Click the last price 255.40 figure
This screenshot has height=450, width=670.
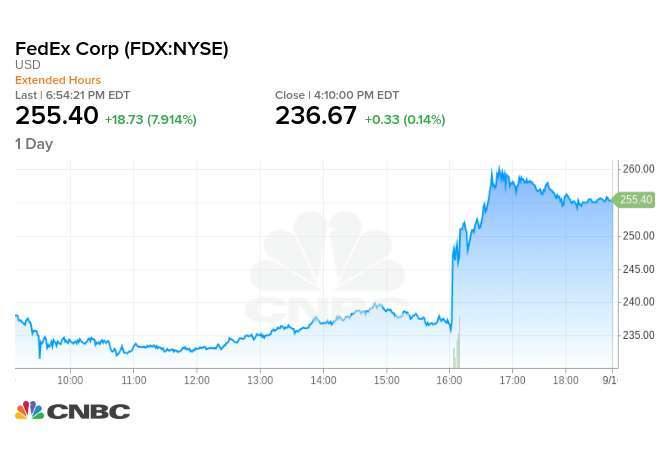[x=57, y=116]
